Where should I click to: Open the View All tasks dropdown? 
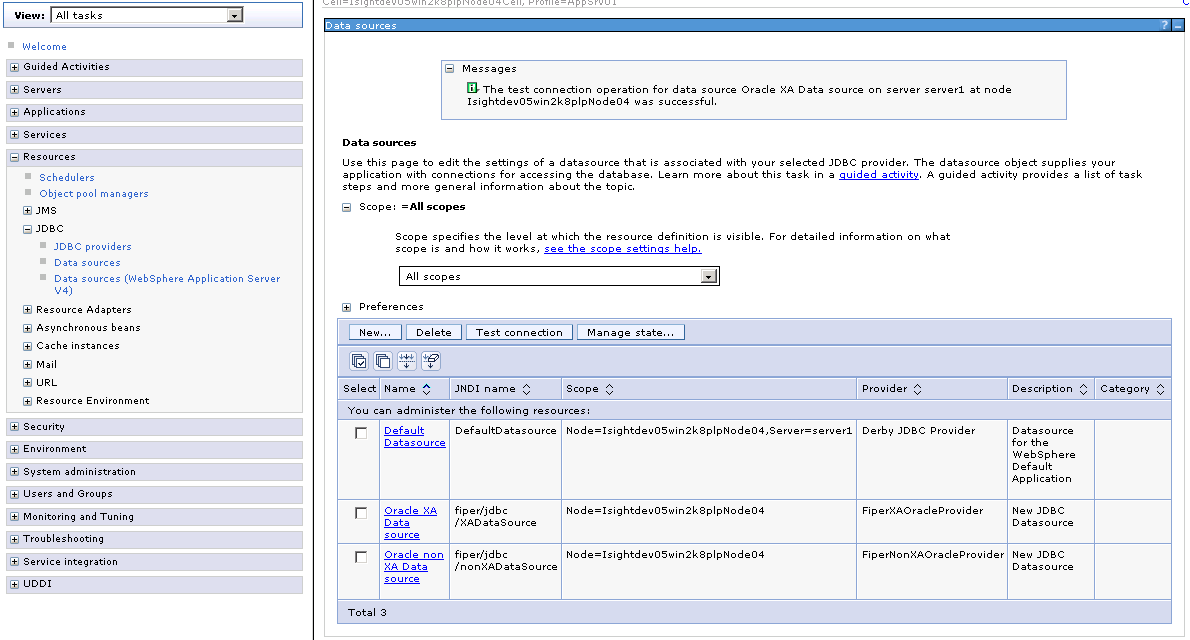point(234,15)
